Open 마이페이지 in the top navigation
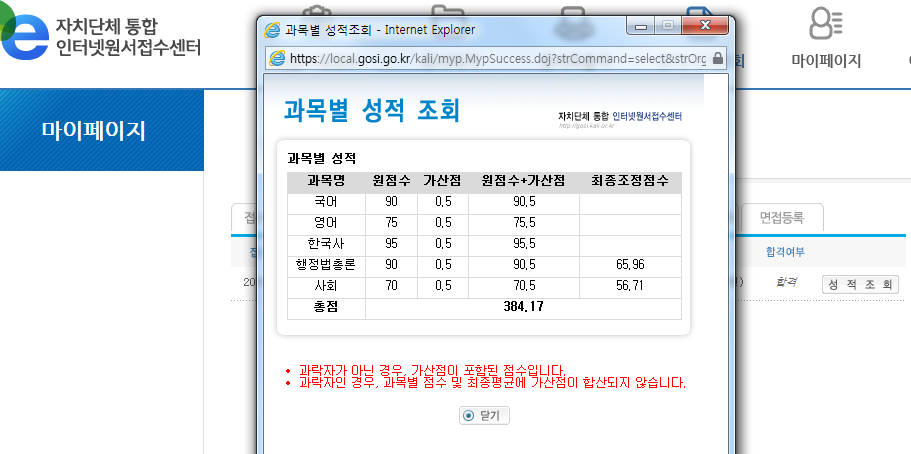The image size is (911, 454). tap(826, 60)
